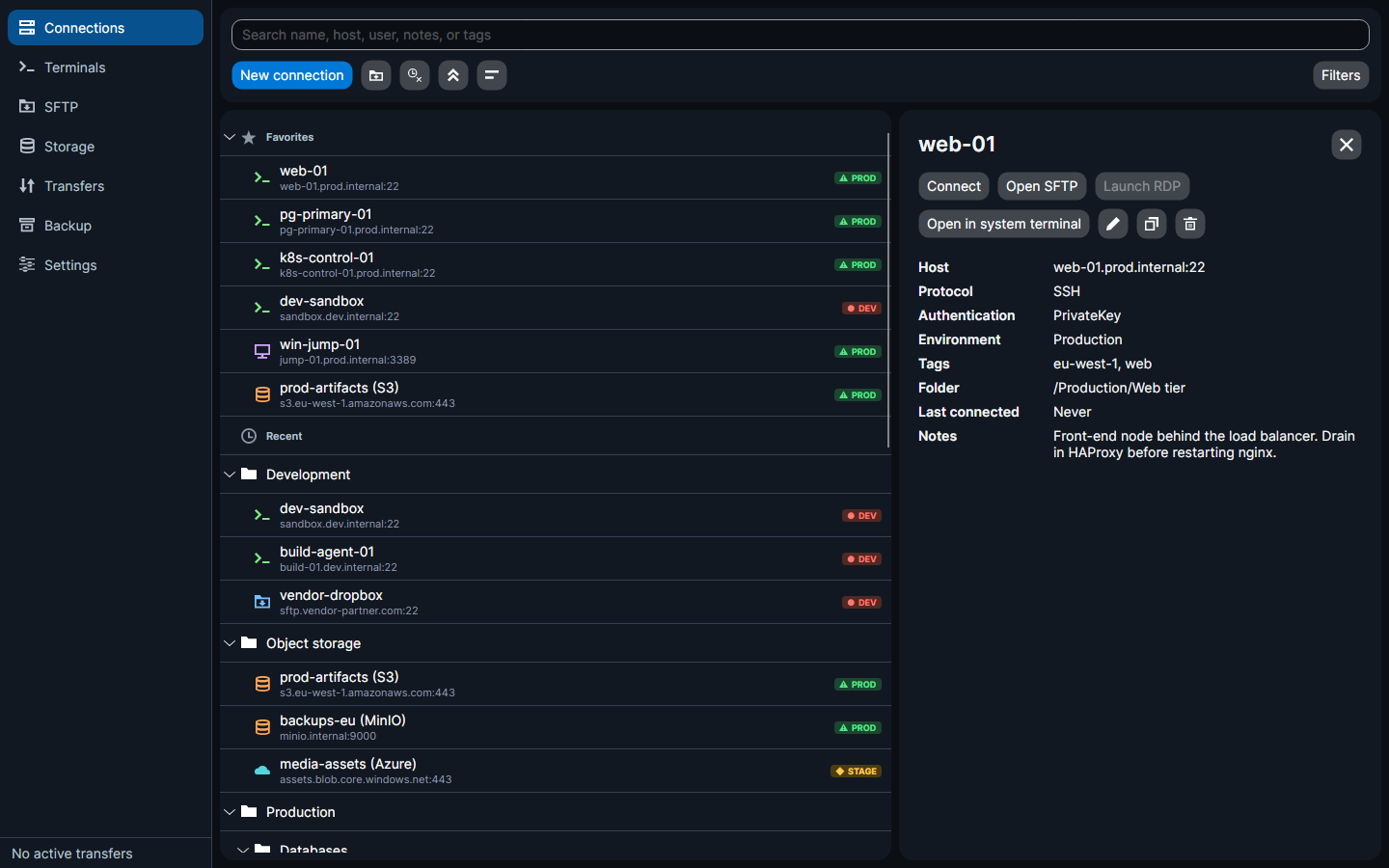Click the Development folder icon

click(249, 475)
